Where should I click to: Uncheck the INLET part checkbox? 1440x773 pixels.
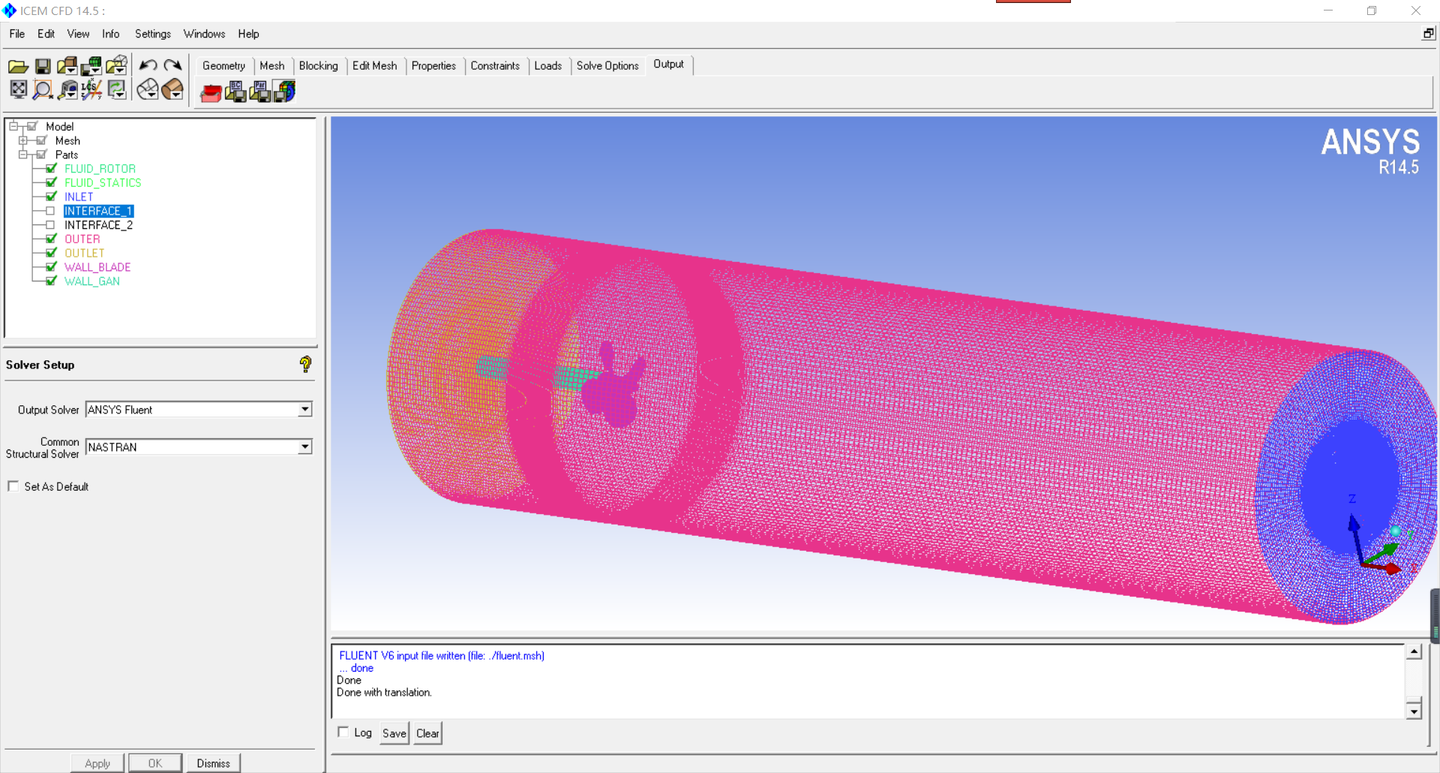click(x=51, y=197)
